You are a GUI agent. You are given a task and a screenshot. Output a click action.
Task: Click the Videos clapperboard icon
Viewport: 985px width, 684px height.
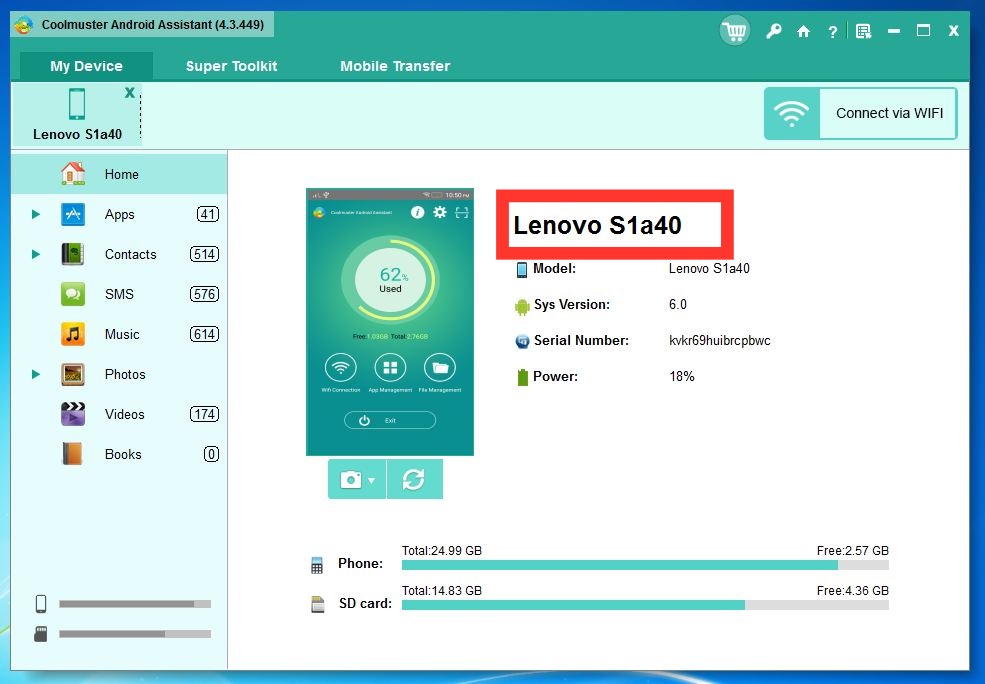73,414
